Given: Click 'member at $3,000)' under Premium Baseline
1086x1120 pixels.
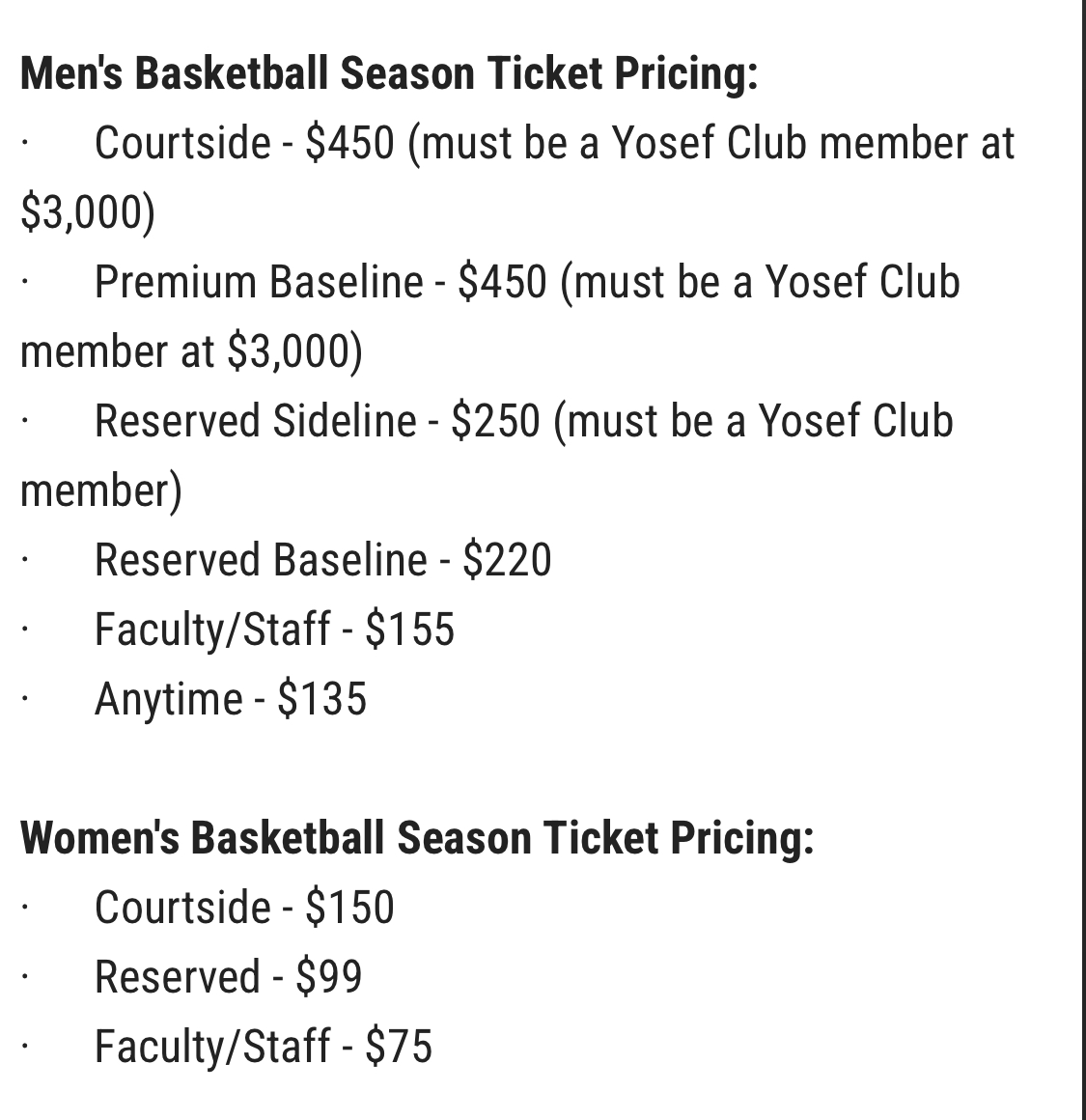Looking at the screenshot, I should 191,351.
